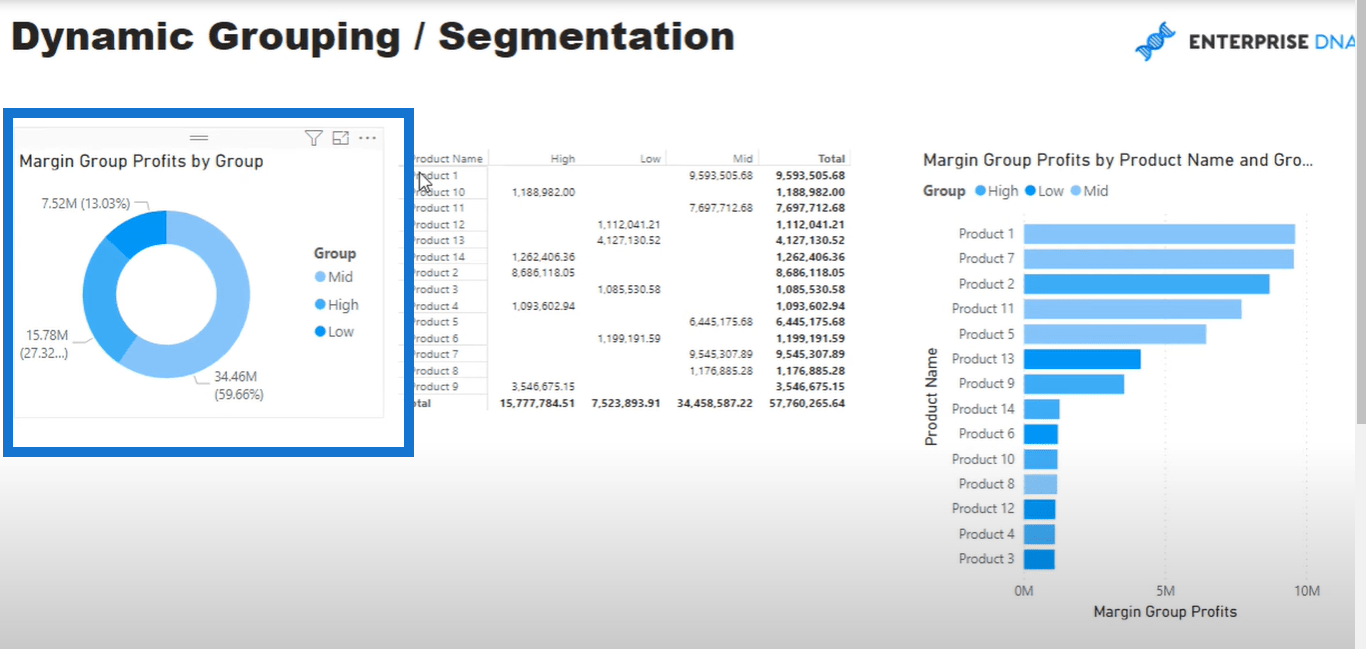The image size is (1366, 649).
Task: Click Product 1 label on bar chart axis
Action: 987,234
